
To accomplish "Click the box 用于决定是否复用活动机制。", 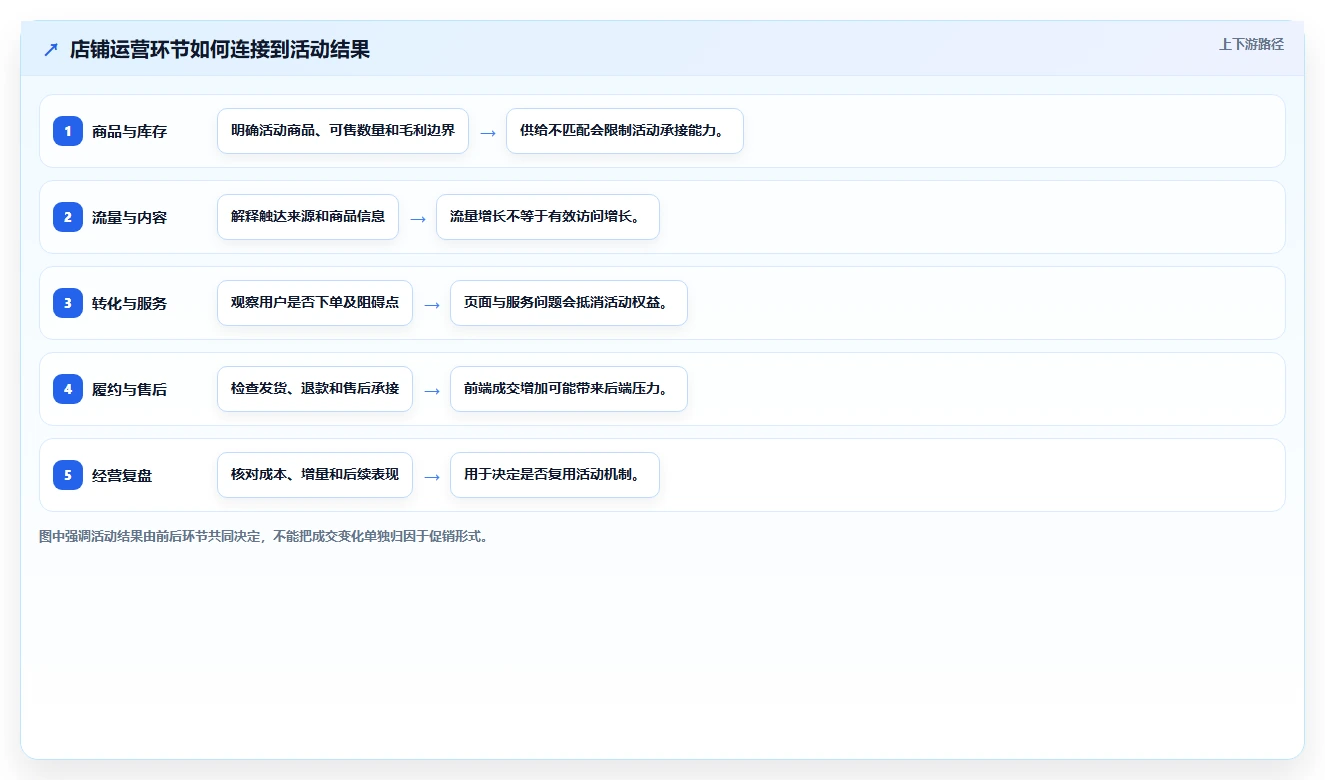I will point(555,475).
